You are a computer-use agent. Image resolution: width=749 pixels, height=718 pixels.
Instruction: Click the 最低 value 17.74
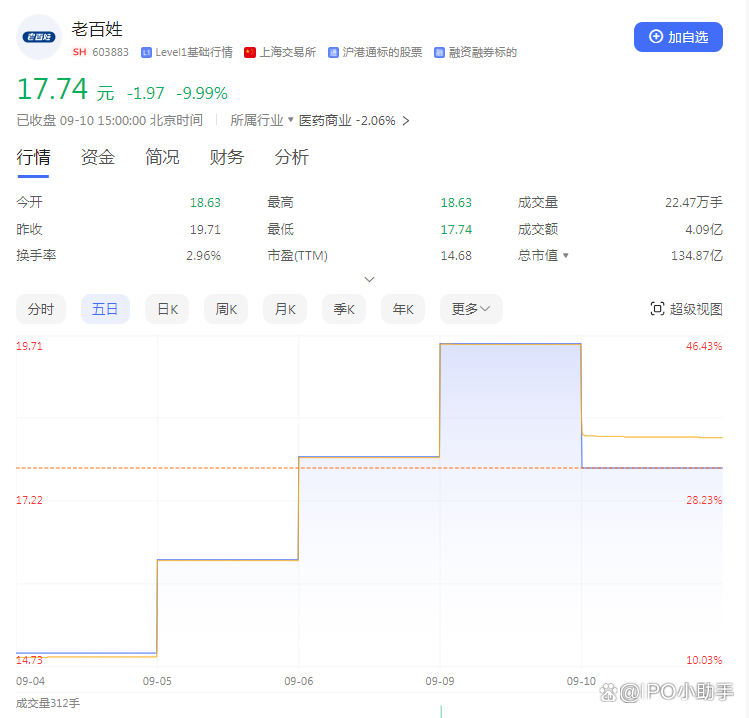pos(456,229)
